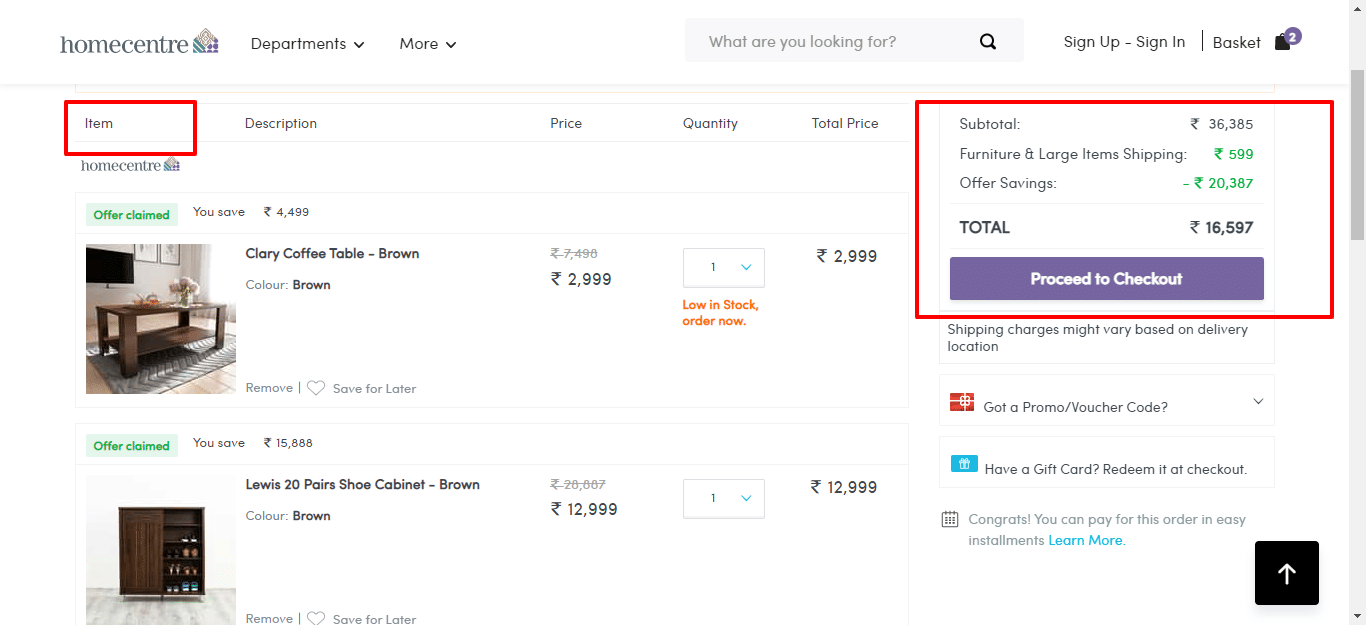Screen dimensions: 1366x625
Task: Open the Departments menu
Action: point(307,44)
